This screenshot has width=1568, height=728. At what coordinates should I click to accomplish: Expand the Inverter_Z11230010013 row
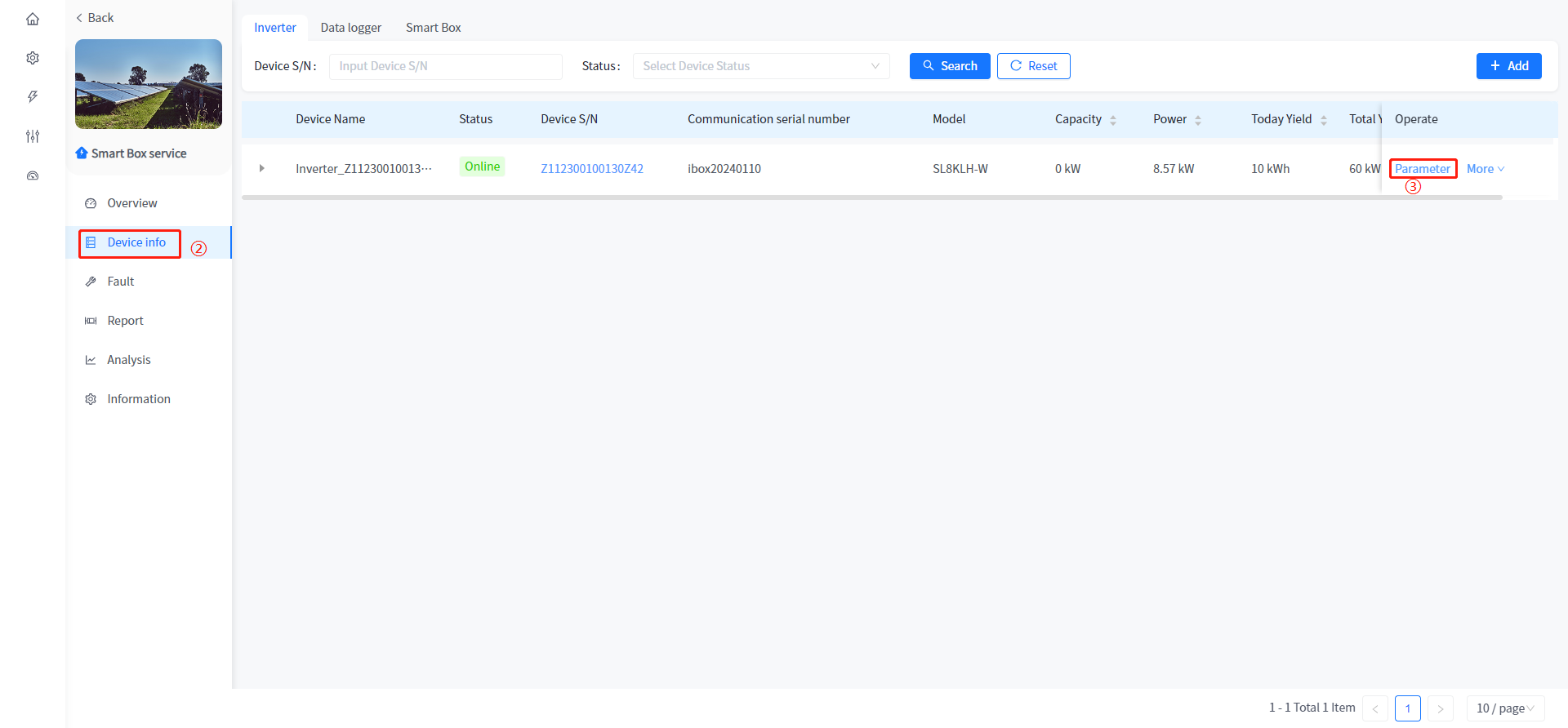coord(261,168)
